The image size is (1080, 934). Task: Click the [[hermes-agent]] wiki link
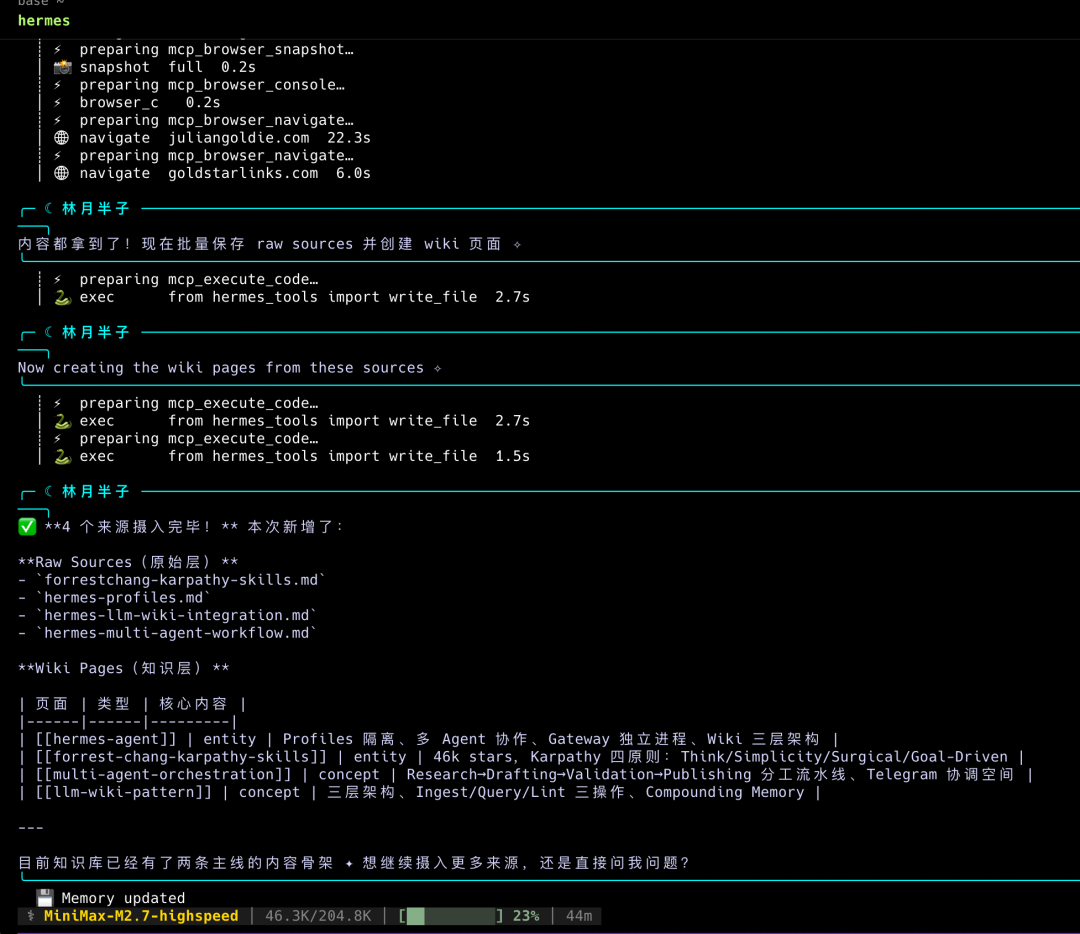point(106,739)
